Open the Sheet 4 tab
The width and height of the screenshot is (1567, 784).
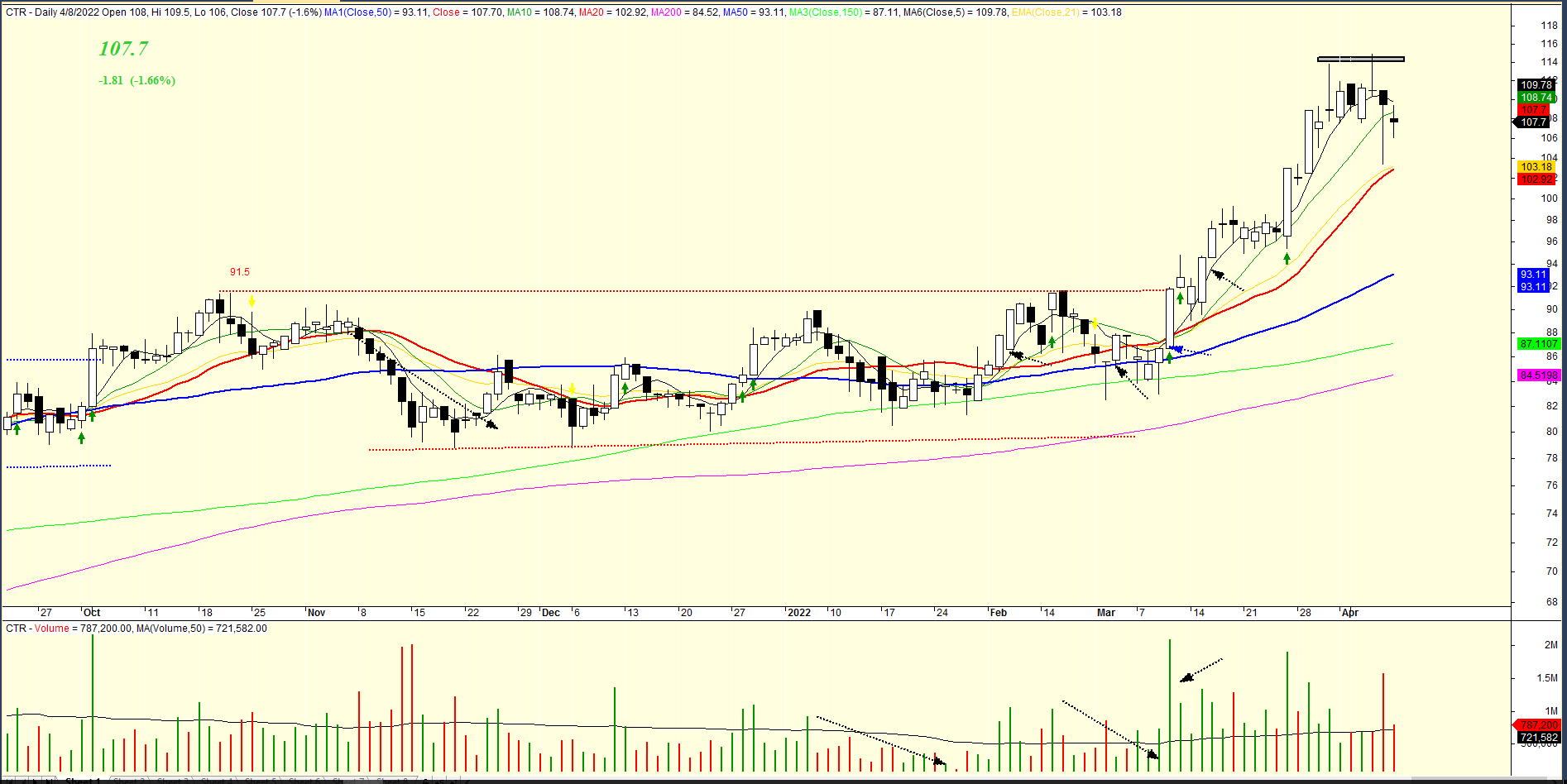(x=217, y=780)
